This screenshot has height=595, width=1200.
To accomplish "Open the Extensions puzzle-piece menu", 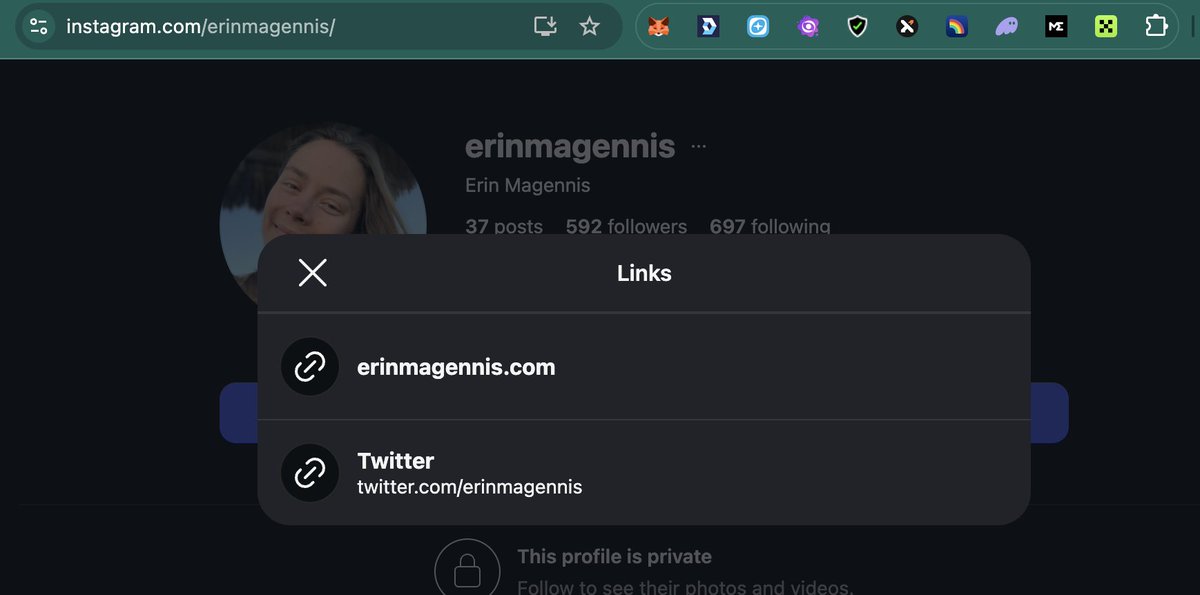I will [x=1156, y=26].
